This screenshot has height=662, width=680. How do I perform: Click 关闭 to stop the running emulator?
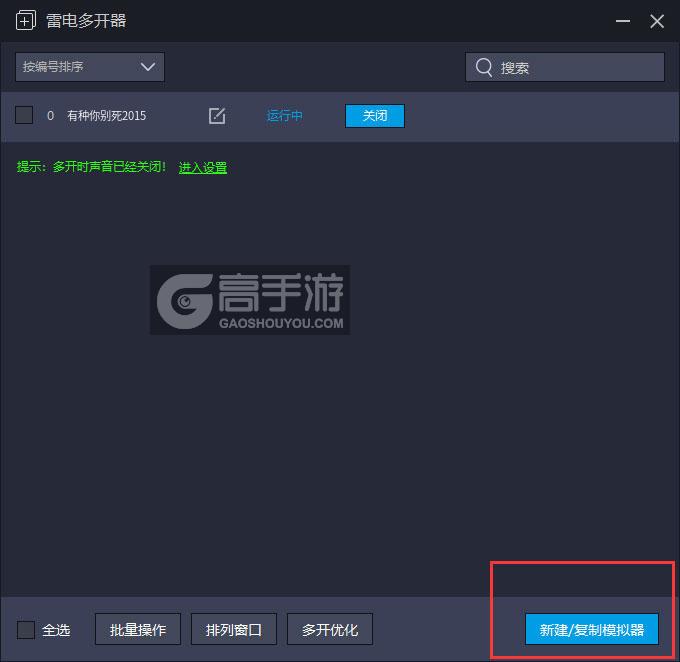[x=375, y=116]
